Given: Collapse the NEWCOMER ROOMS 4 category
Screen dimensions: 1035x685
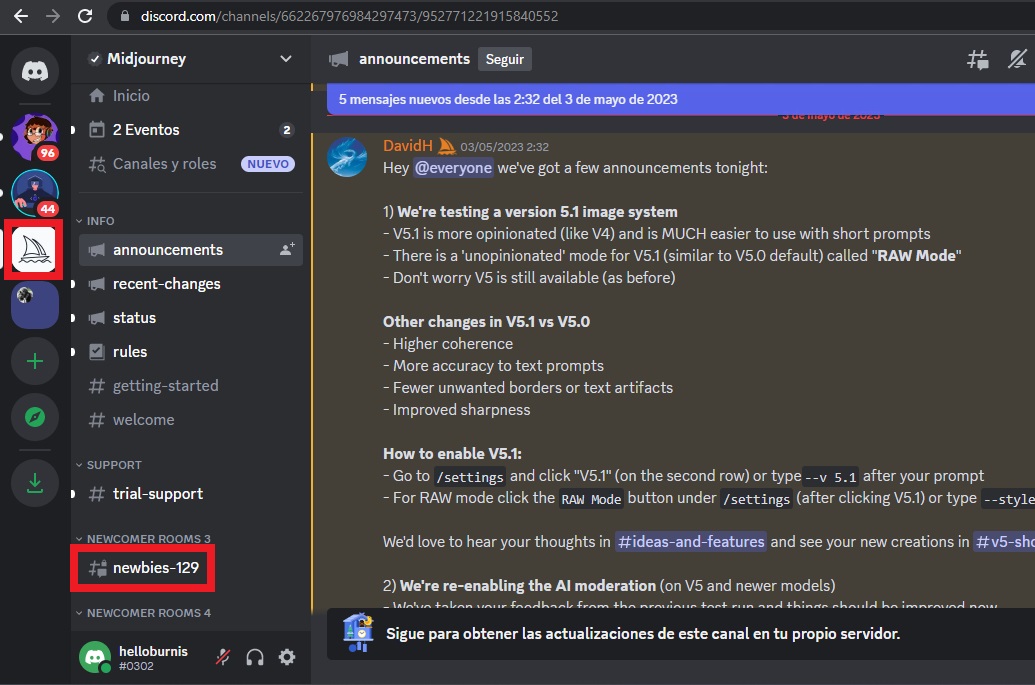Looking at the screenshot, I should click(143, 613).
